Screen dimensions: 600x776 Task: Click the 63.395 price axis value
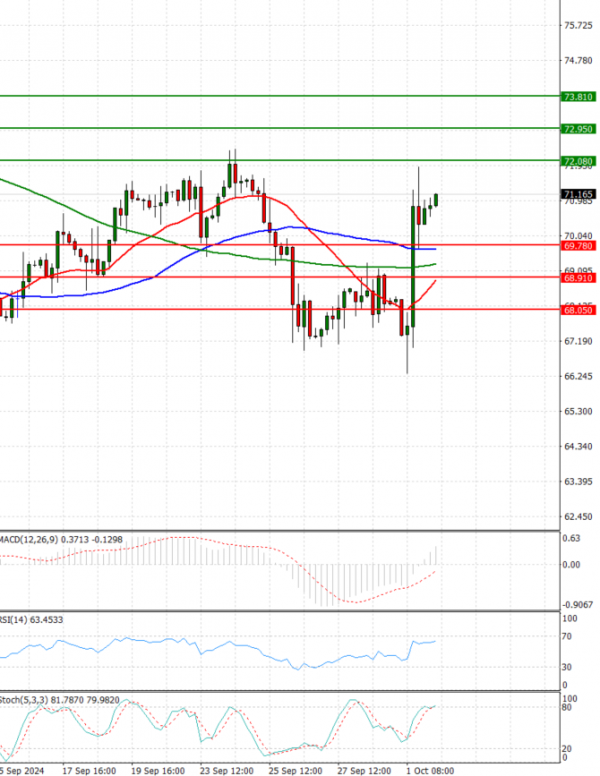(578, 482)
